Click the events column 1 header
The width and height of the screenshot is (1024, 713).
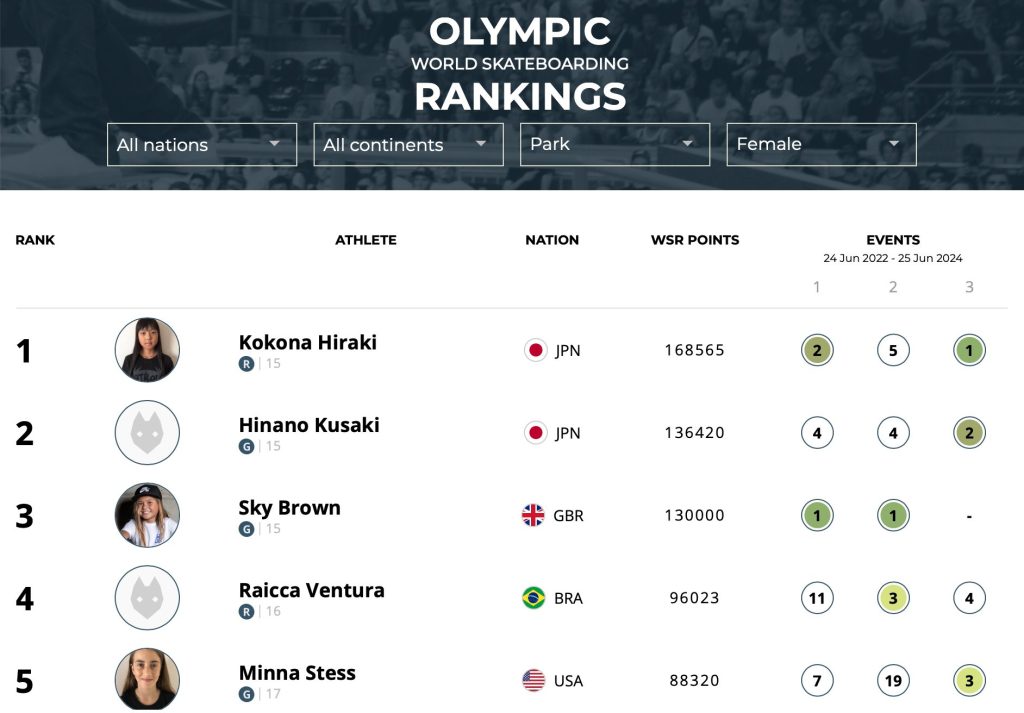click(816, 287)
